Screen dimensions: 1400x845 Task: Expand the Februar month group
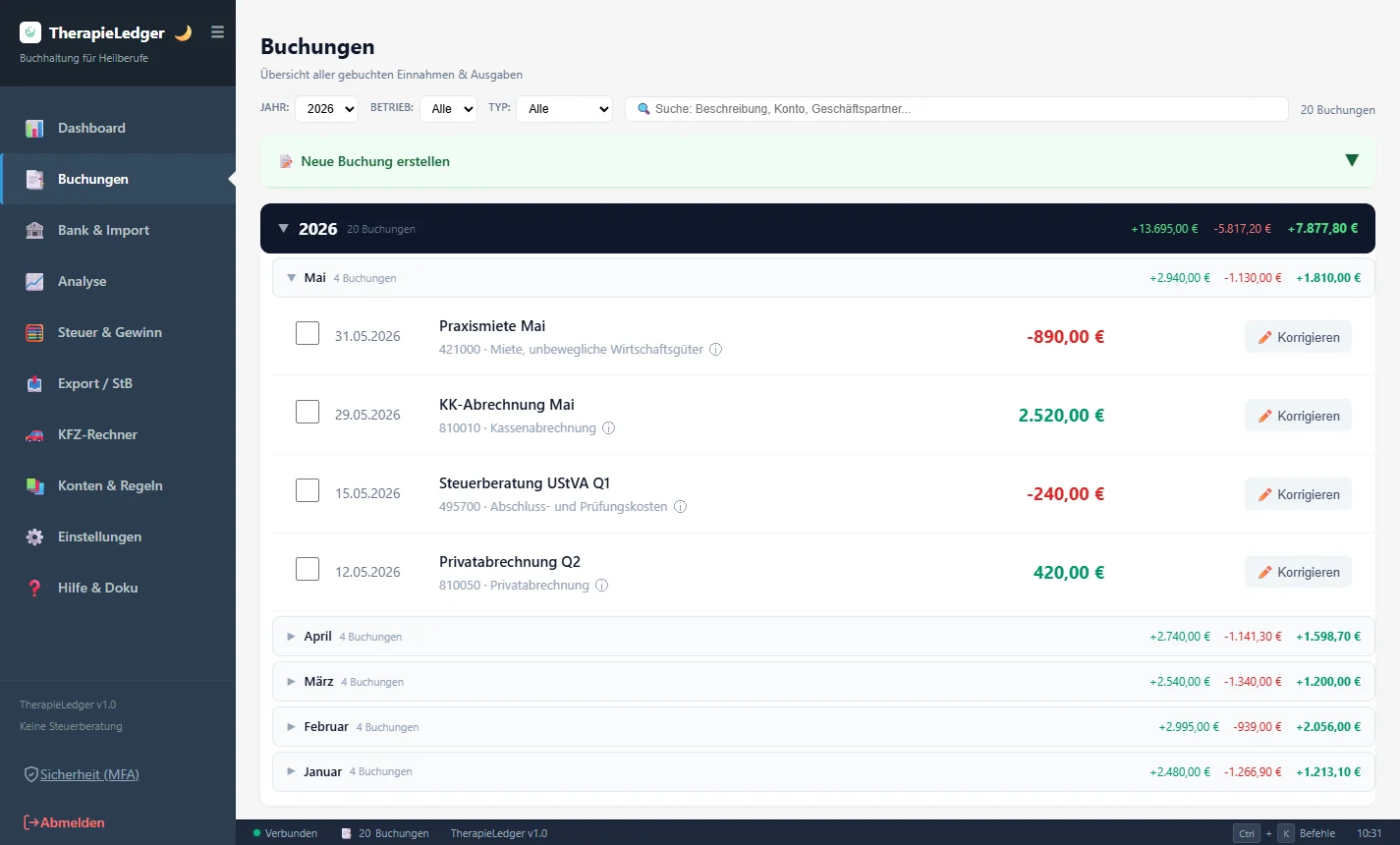point(291,727)
